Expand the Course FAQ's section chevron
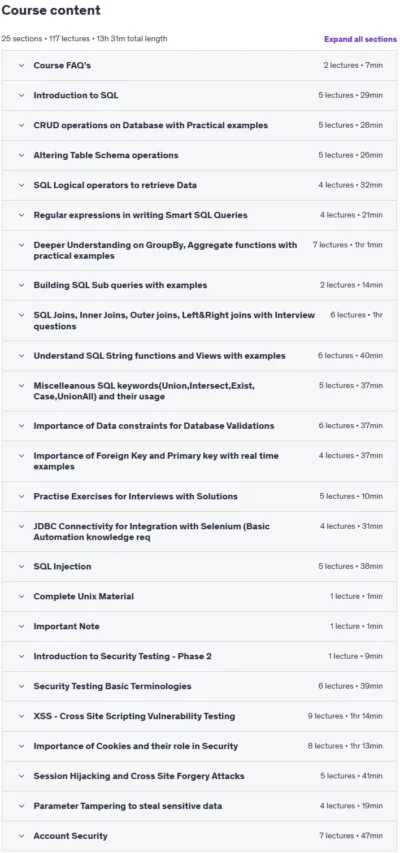The height and width of the screenshot is (853, 400). point(21,65)
